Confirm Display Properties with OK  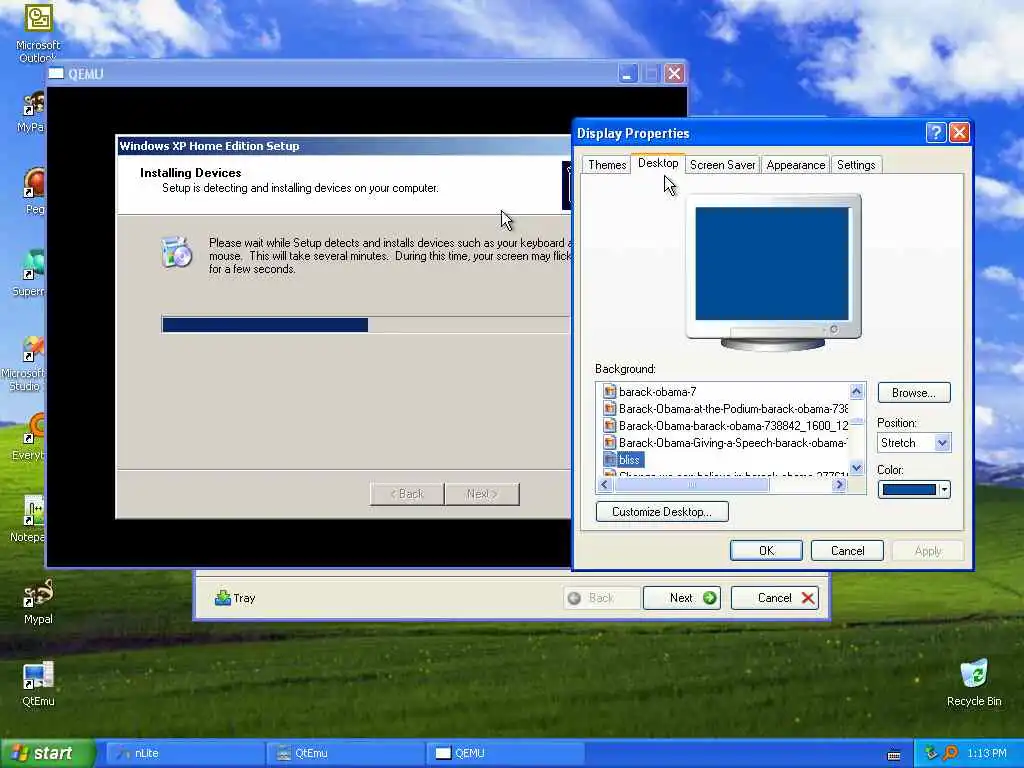[766, 551]
